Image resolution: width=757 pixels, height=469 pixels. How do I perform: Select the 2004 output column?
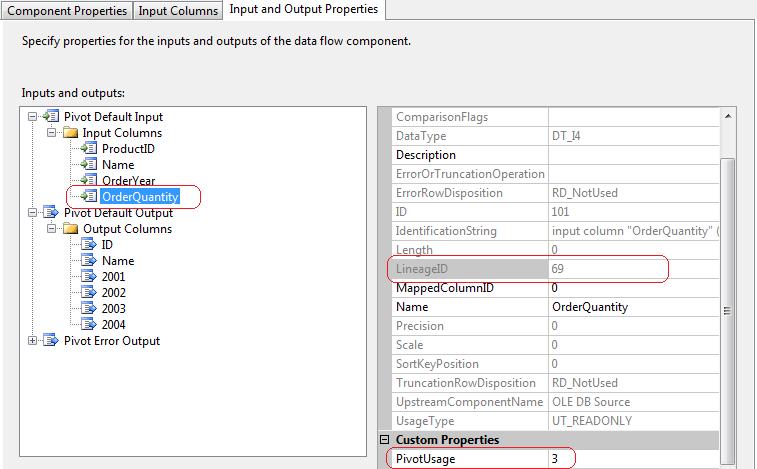tap(113, 325)
